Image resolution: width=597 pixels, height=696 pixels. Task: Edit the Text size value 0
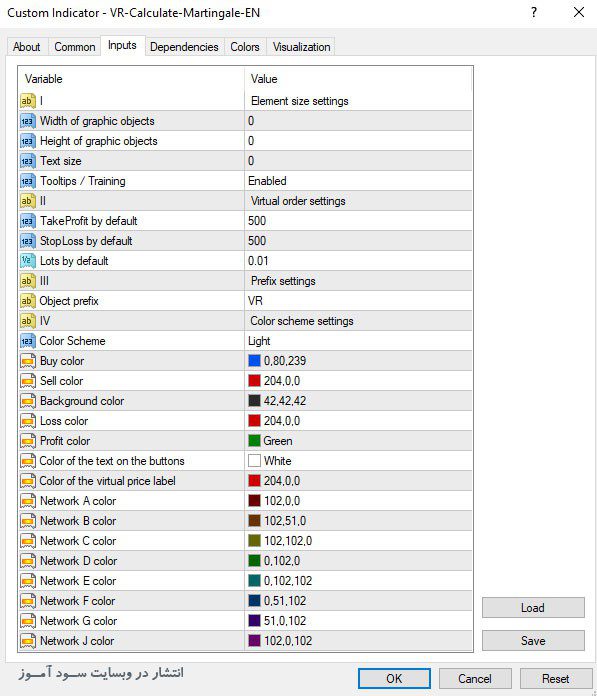(x=358, y=161)
